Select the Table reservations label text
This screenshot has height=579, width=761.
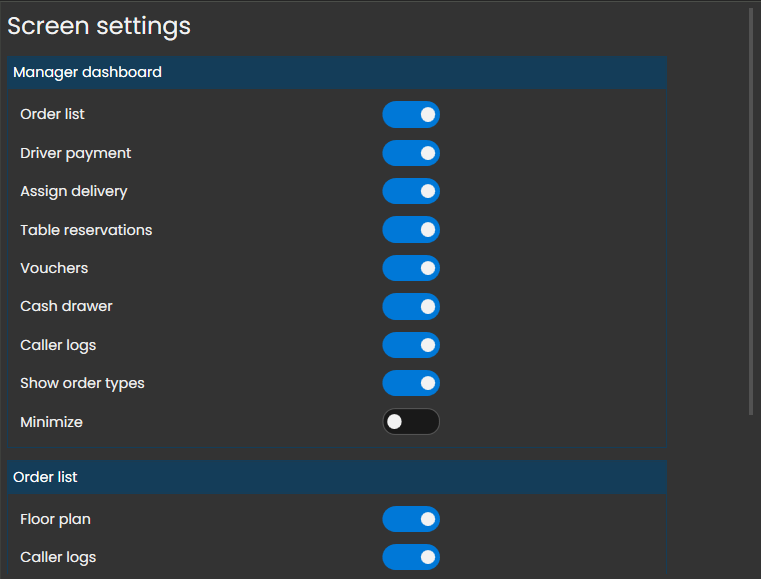pos(86,230)
